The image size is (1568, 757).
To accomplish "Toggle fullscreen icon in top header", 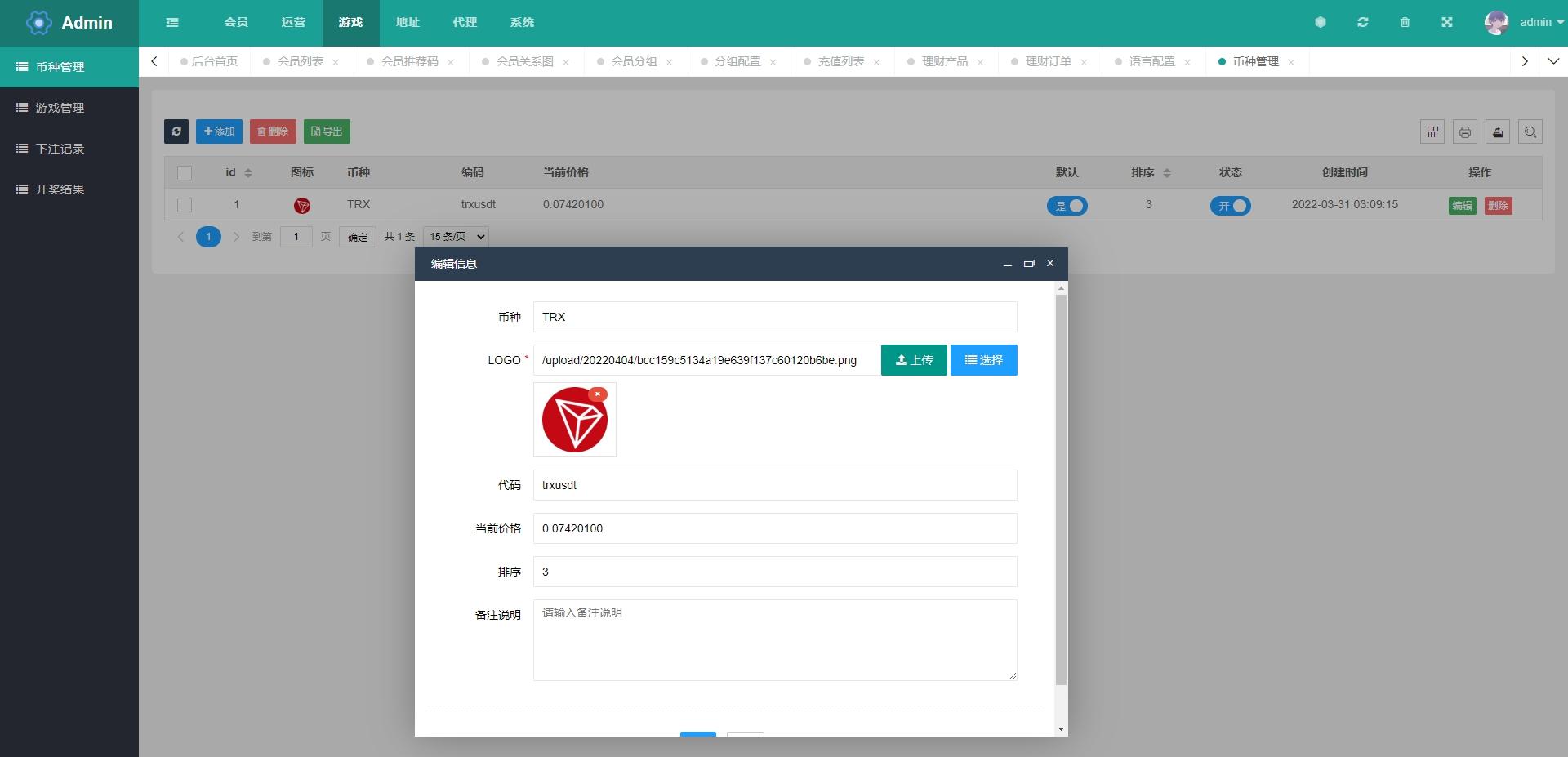I will click(x=1447, y=22).
